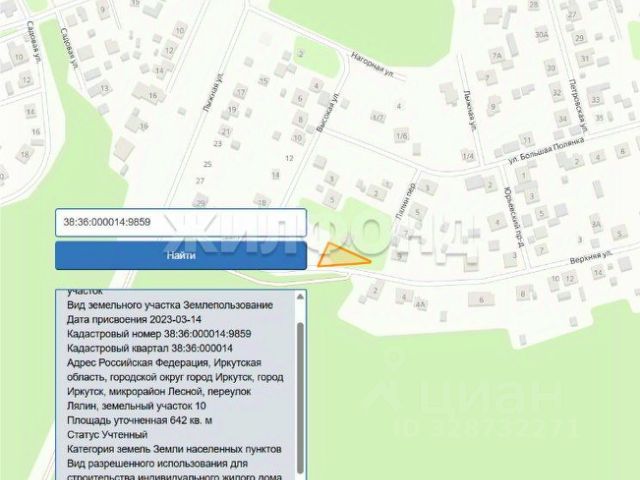Click the 'Петровская ул.' street label

579,105
